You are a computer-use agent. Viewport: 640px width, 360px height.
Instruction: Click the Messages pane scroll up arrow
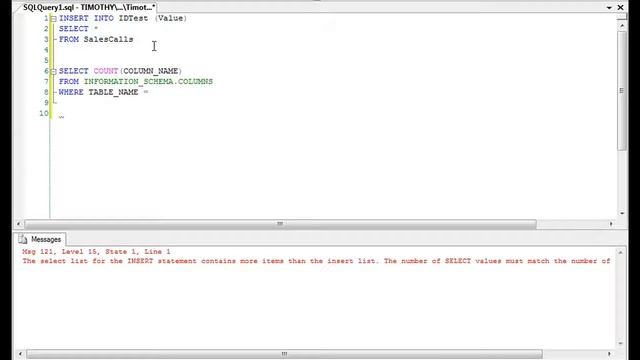[x=620, y=253]
